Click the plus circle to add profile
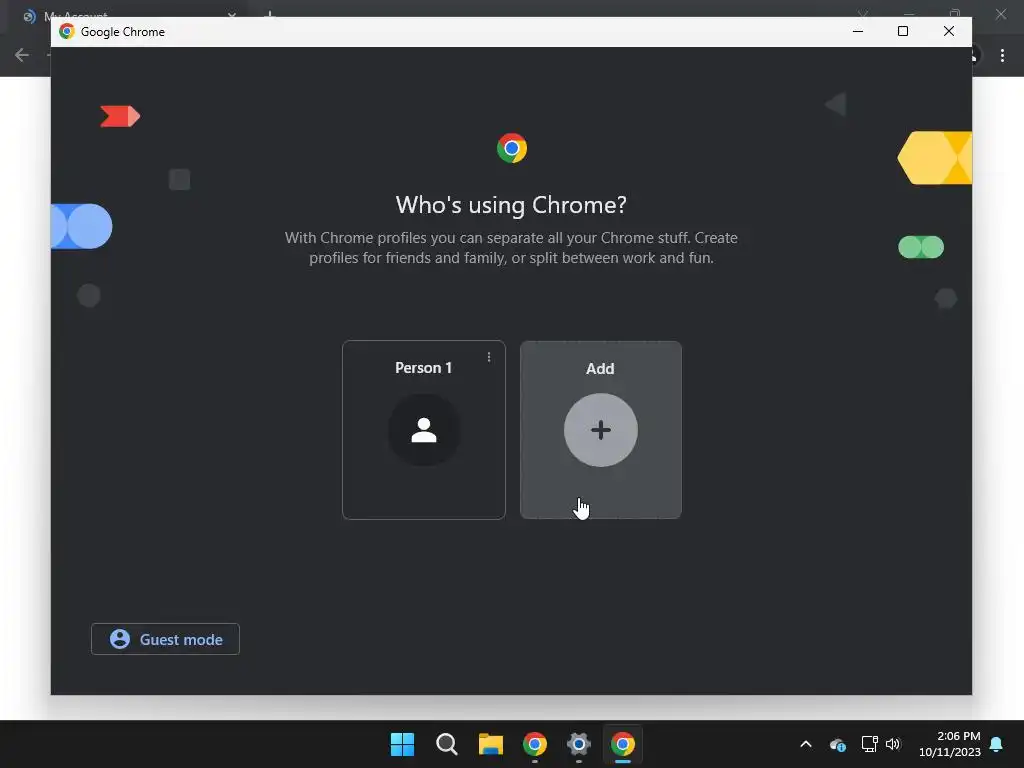The height and width of the screenshot is (768, 1024). pos(600,430)
